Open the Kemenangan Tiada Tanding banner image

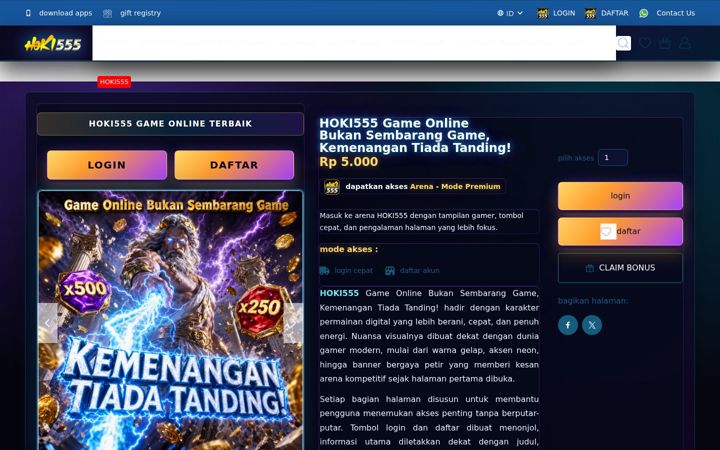[170, 320]
